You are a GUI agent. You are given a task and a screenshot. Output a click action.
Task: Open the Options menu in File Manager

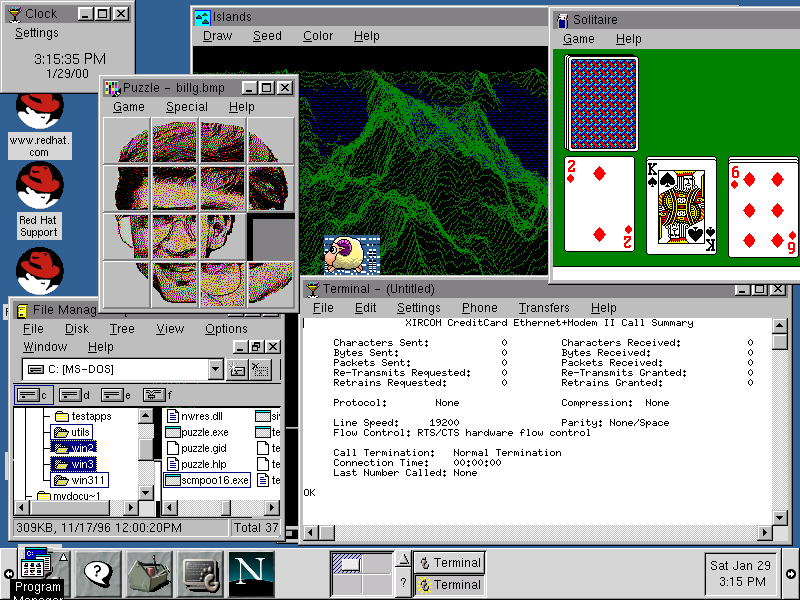pyautogui.click(x=226, y=329)
